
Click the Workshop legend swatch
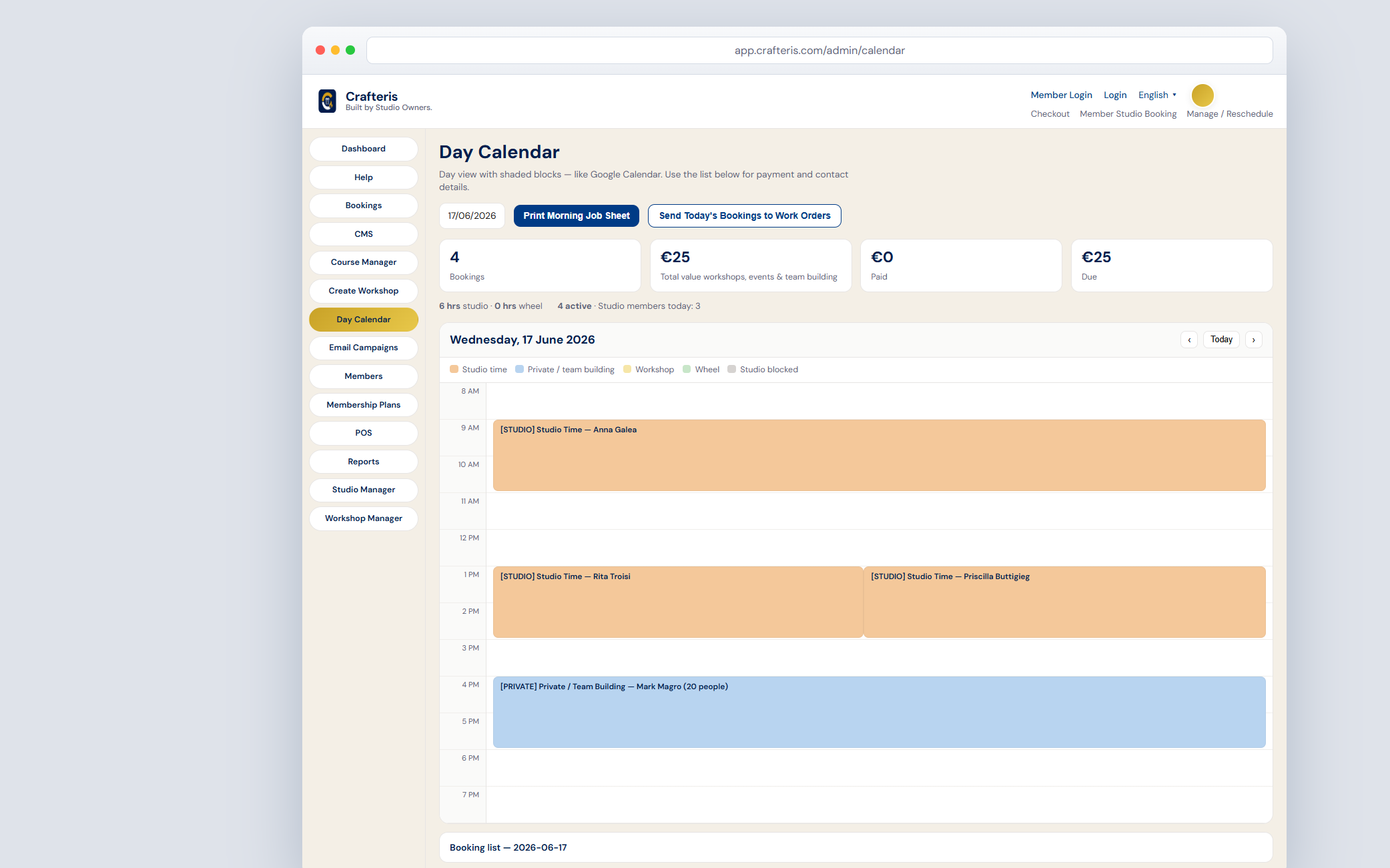tap(627, 369)
